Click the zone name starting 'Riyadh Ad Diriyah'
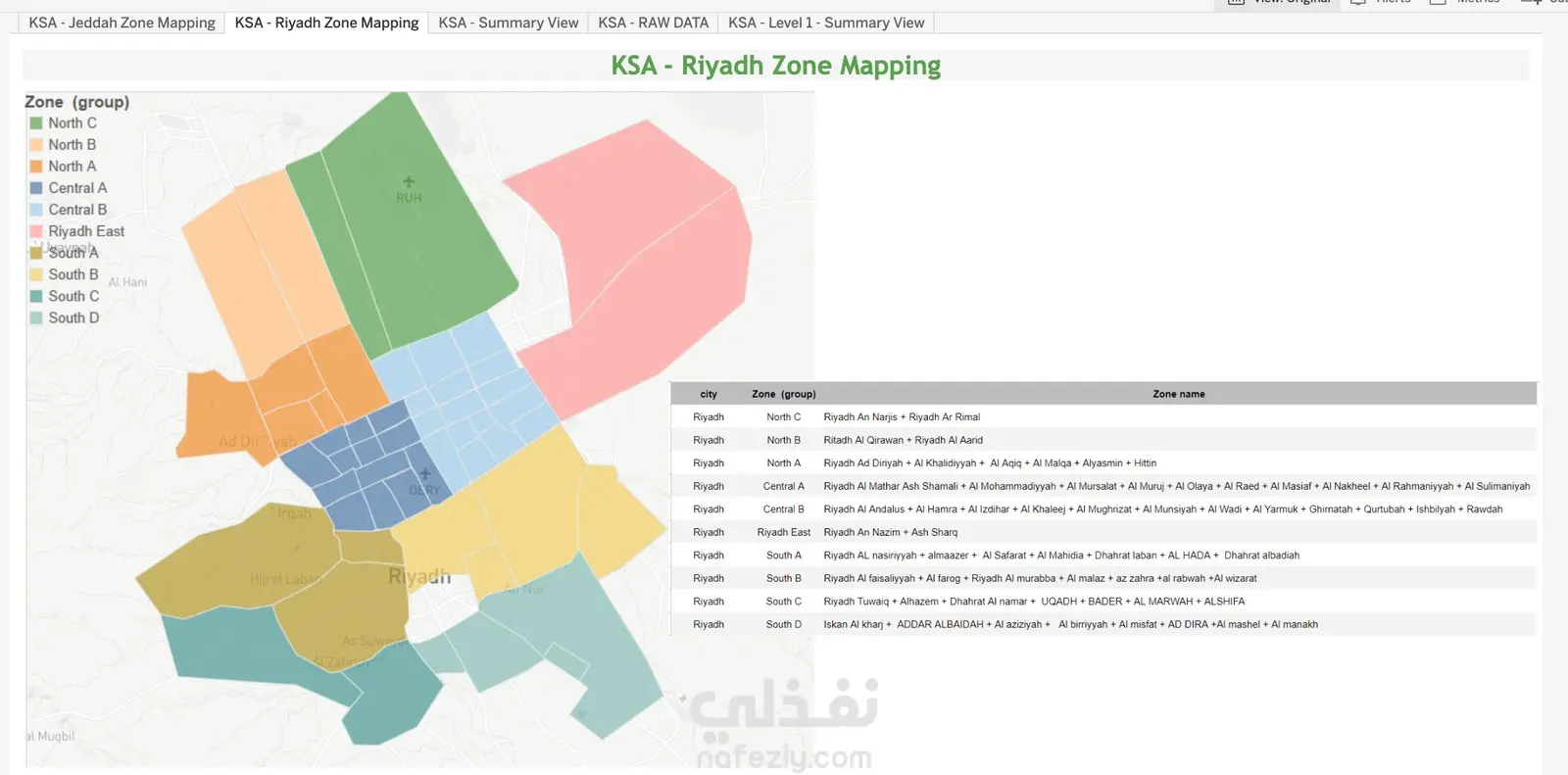This screenshot has width=1568, height=775. pyautogui.click(x=990, y=463)
